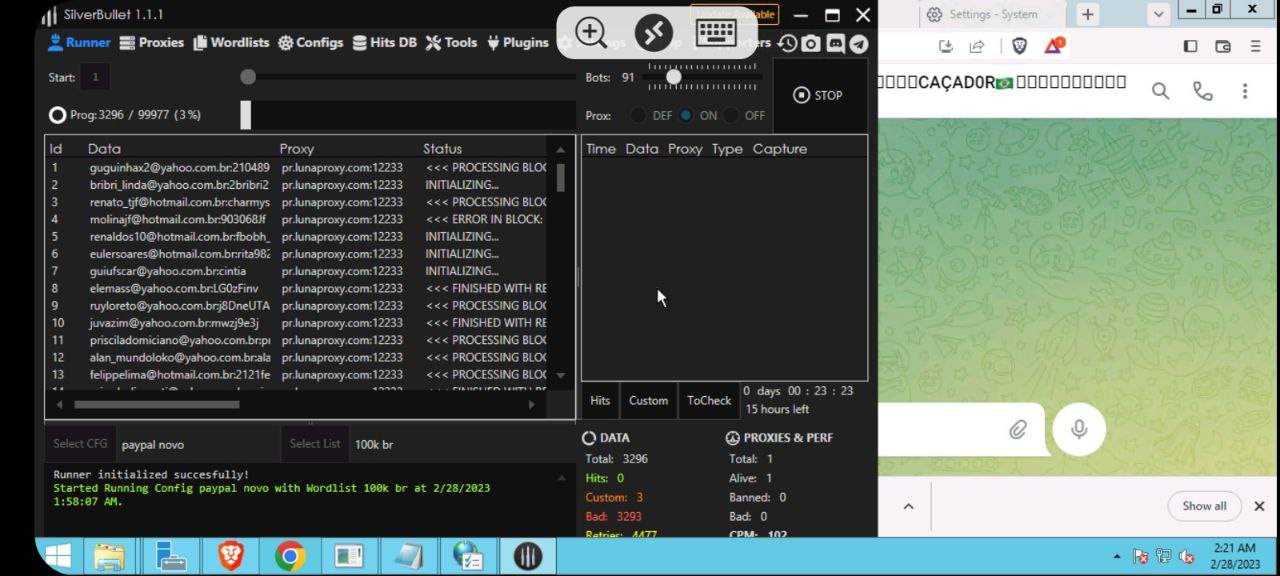Screen dimensions: 1280x576
Task: Click the Type column header in hits list
Action: click(727, 149)
